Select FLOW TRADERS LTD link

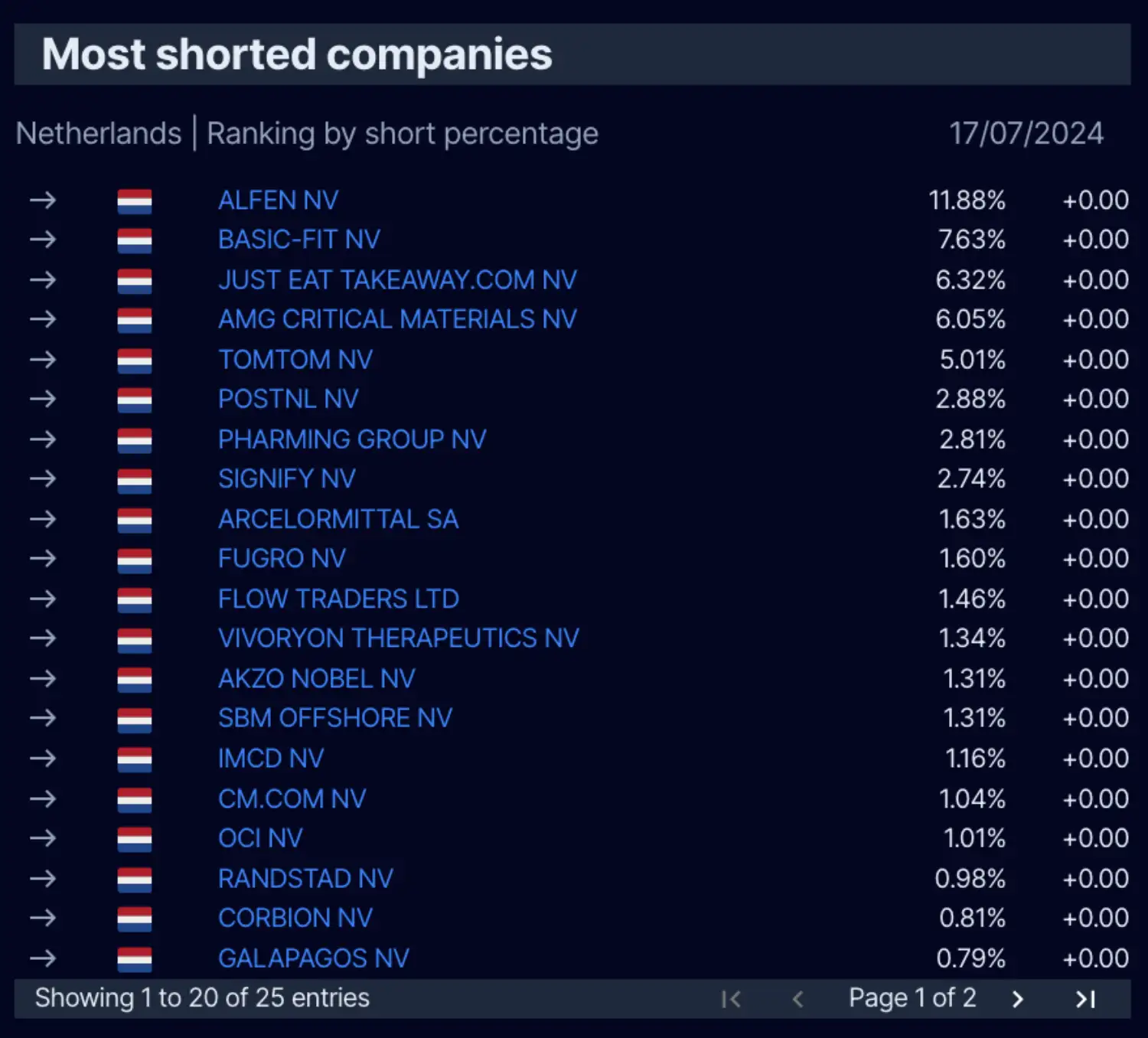(338, 599)
